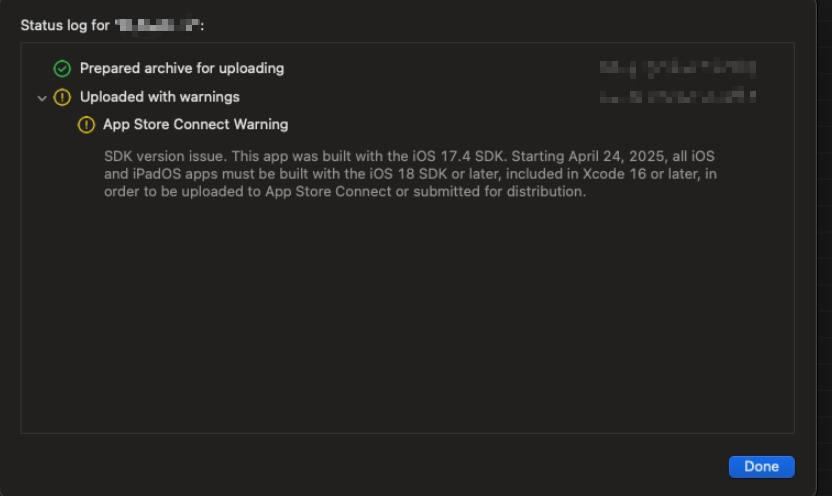The height and width of the screenshot is (496, 832).
Task: Click blurred timestamp of Prepared archive row
Action: [678, 68]
